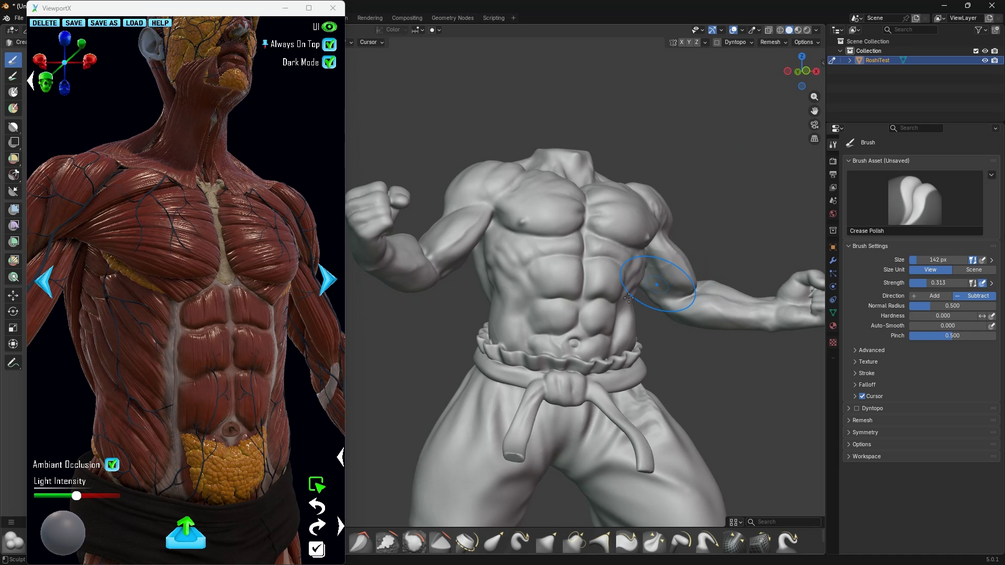1005x565 pixels.
Task: Expand RoshiTest in the outliner tree
Action: tap(850, 60)
